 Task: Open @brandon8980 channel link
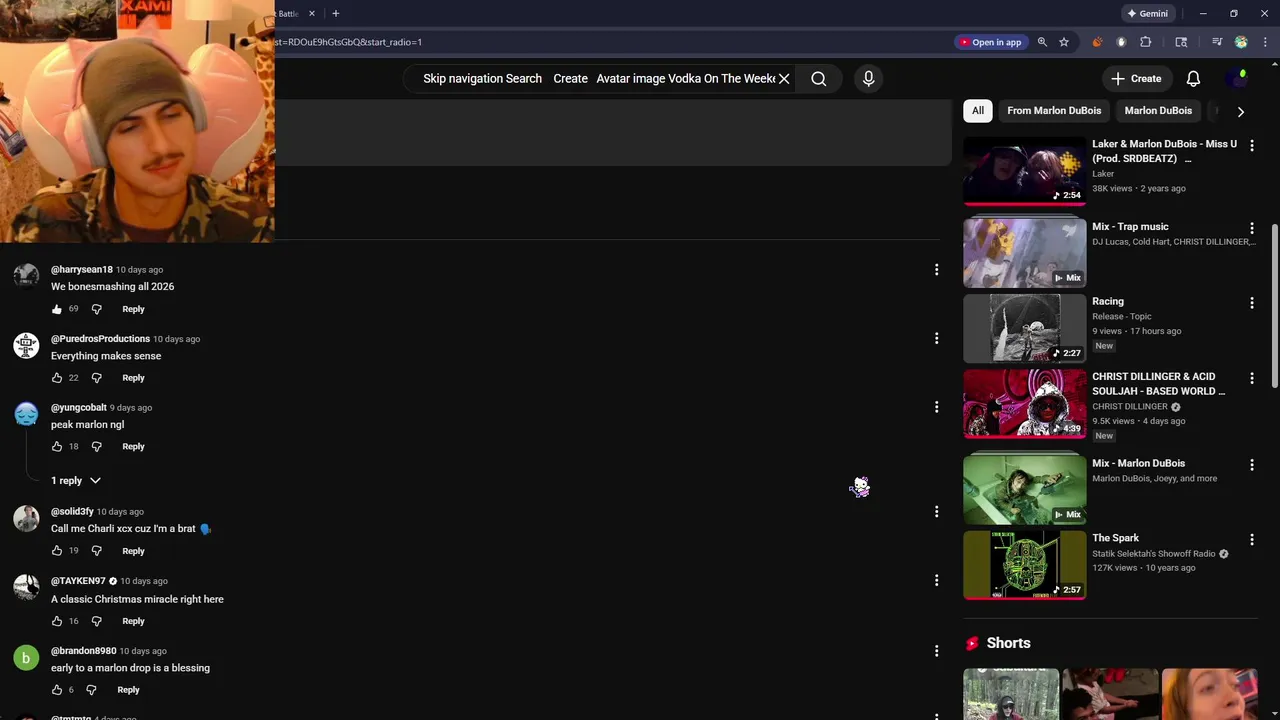point(84,651)
